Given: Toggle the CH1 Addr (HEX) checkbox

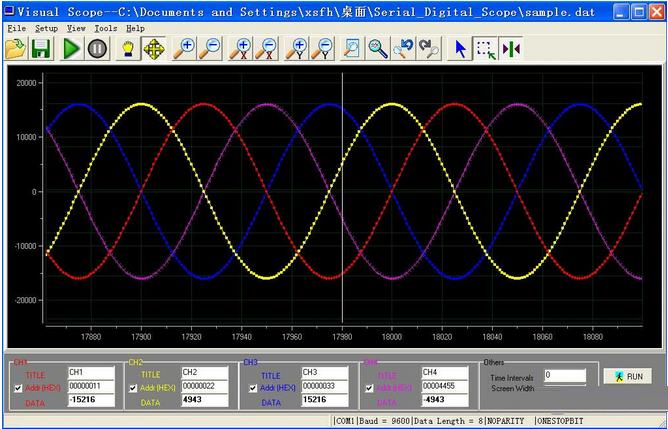Looking at the screenshot, I should coord(17,388).
